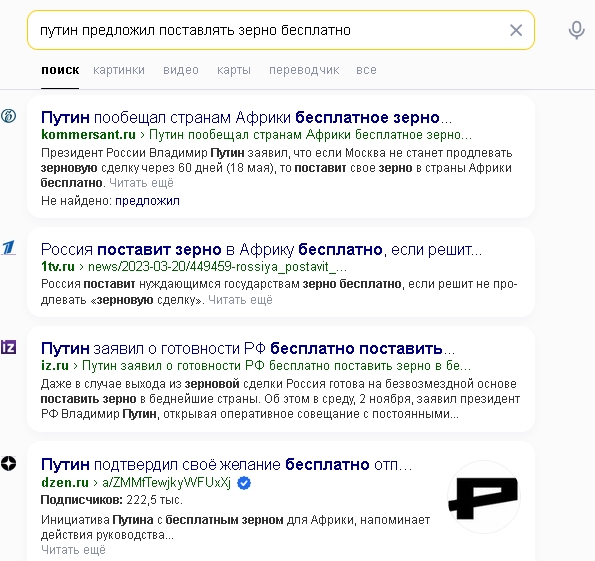Switch to the видео tab

coord(181,70)
